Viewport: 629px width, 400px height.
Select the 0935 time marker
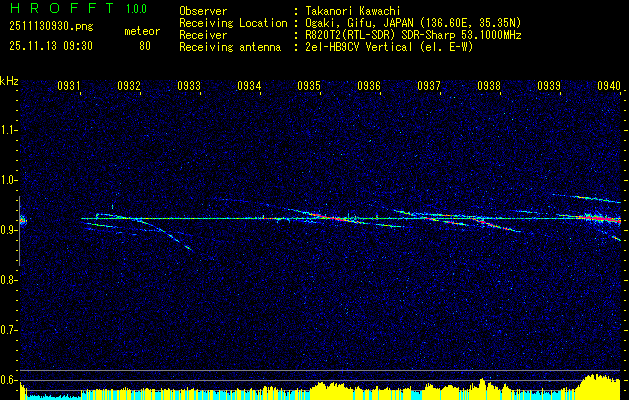[309, 85]
